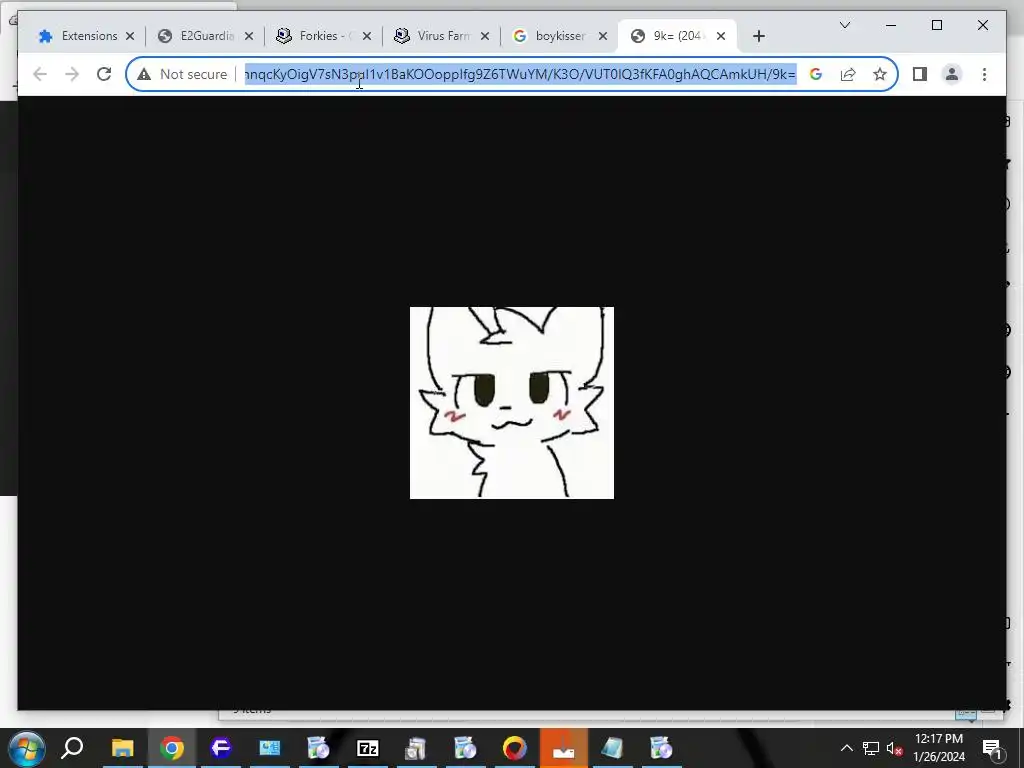Close the boykisser tab
The height and width of the screenshot is (768, 1024).
pyautogui.click(x=603, y=37)
